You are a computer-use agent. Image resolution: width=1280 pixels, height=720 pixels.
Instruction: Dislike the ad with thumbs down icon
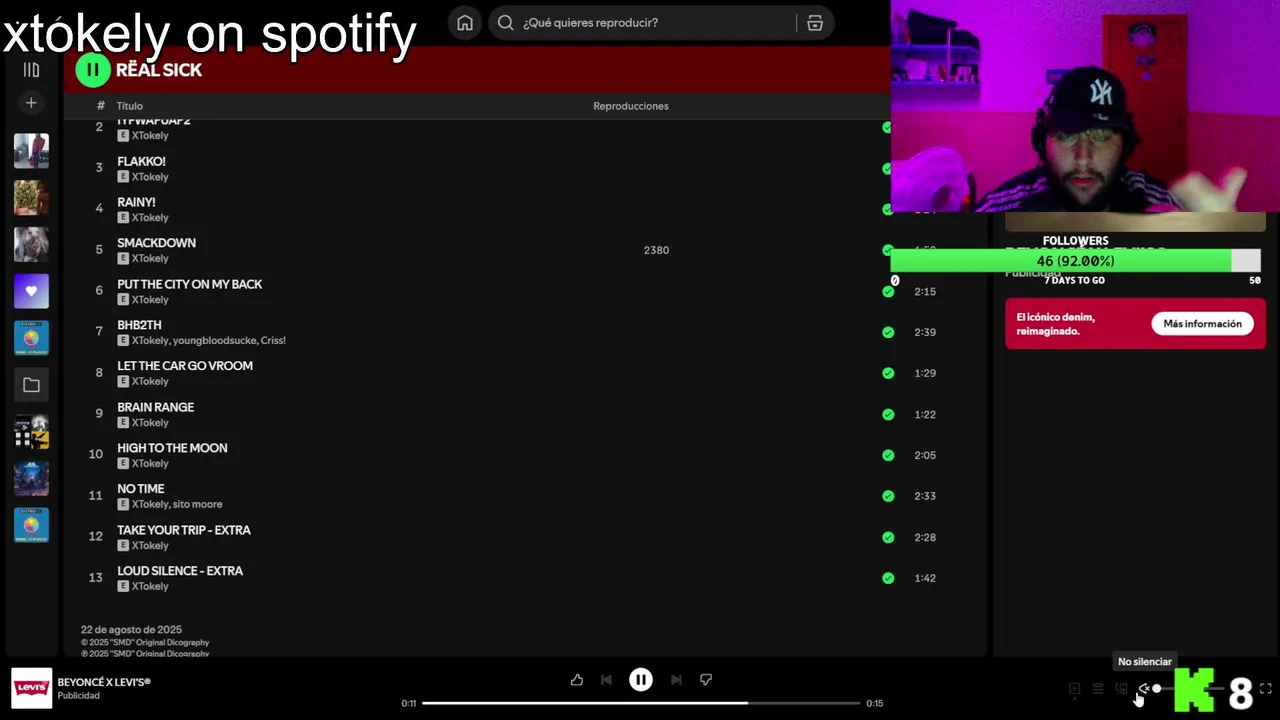pos(706,680)
